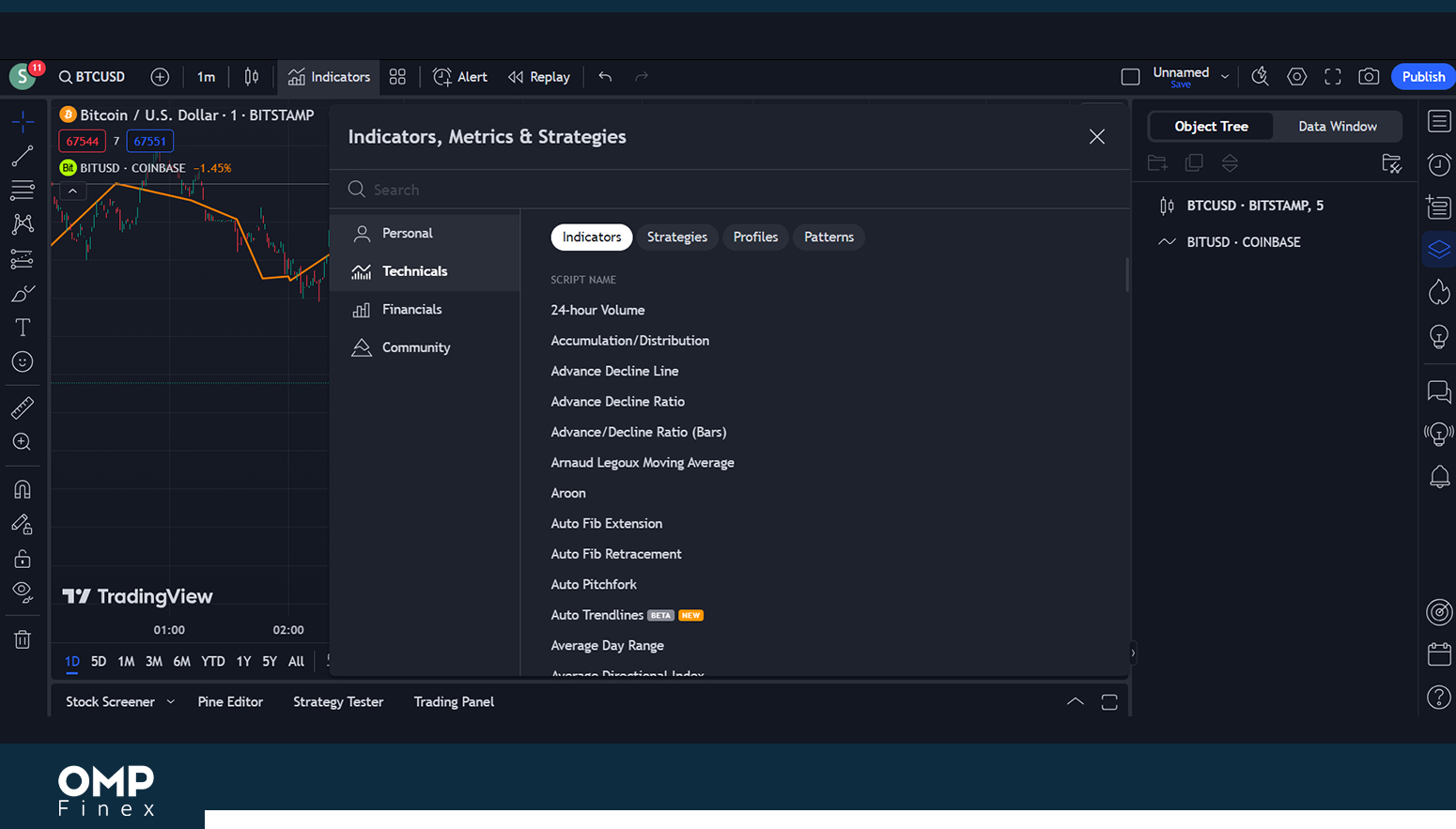
Task: Open the forecasting and measurement tools
Action: coord(23,258)
